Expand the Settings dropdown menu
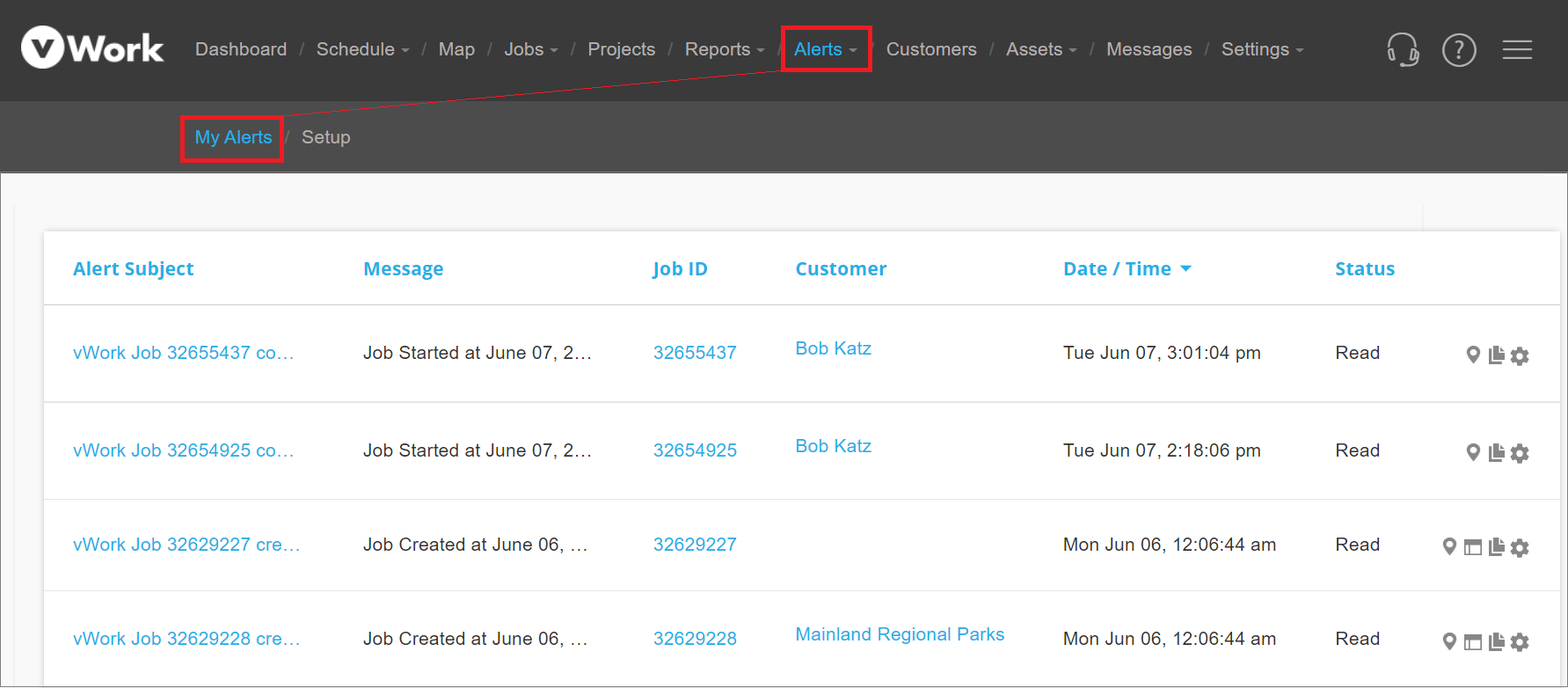This screenshot has width=1568, height=688. tap(1262, 49)
